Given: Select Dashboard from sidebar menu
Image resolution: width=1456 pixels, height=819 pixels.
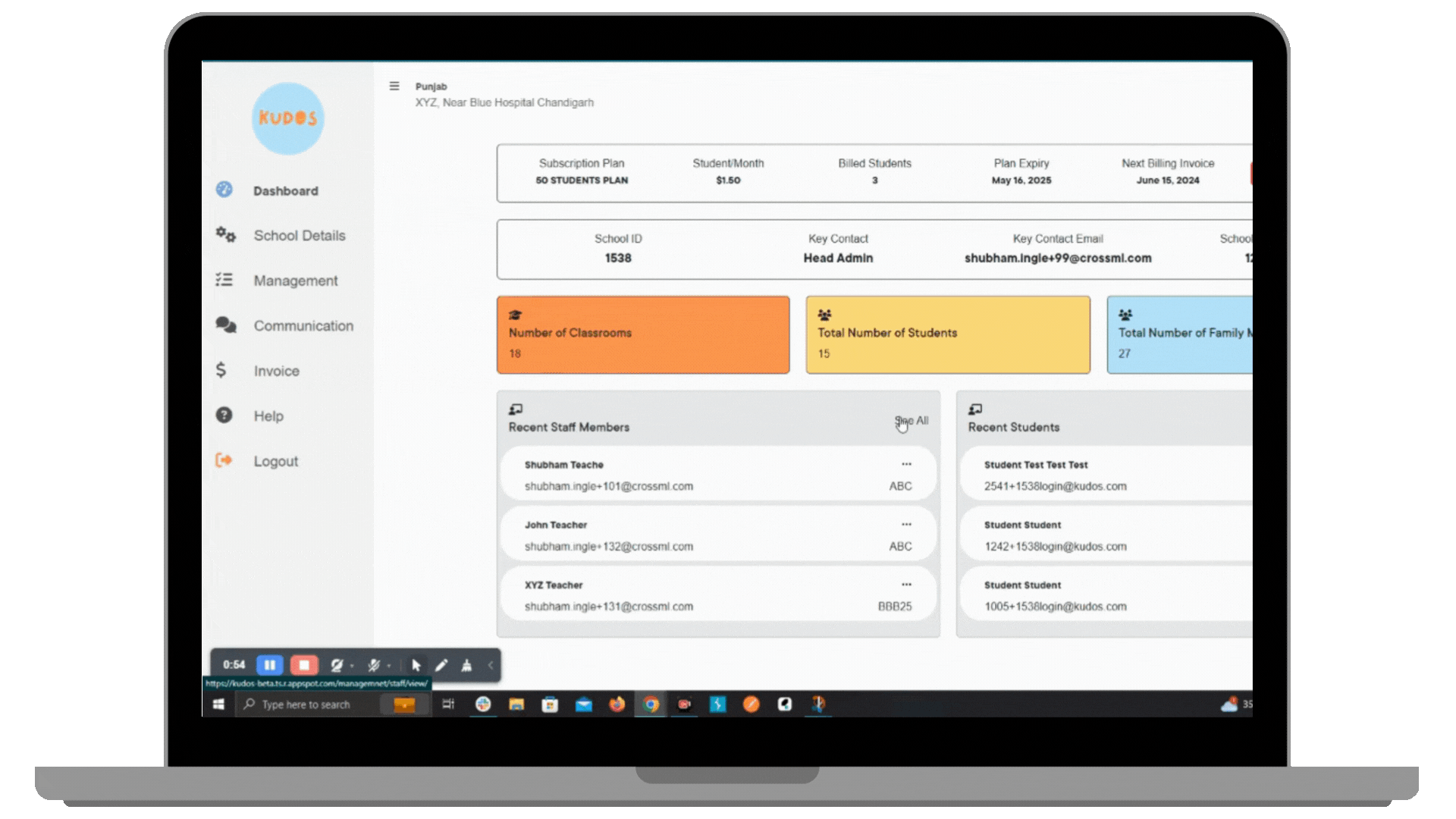Looking at the screenshot, I should 285,190.
